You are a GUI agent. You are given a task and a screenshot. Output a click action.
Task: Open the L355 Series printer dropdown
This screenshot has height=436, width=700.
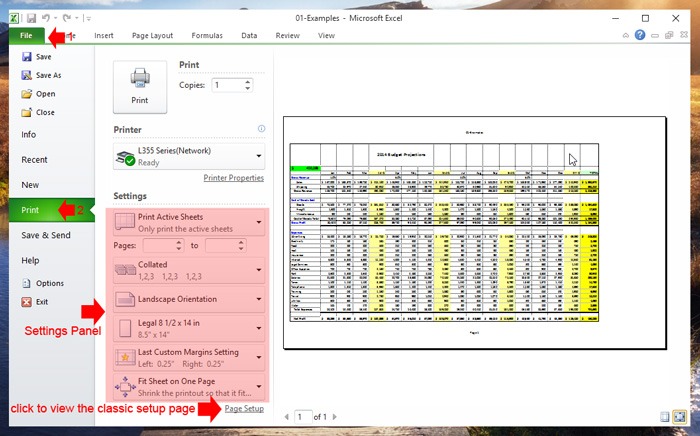[189, 156]
